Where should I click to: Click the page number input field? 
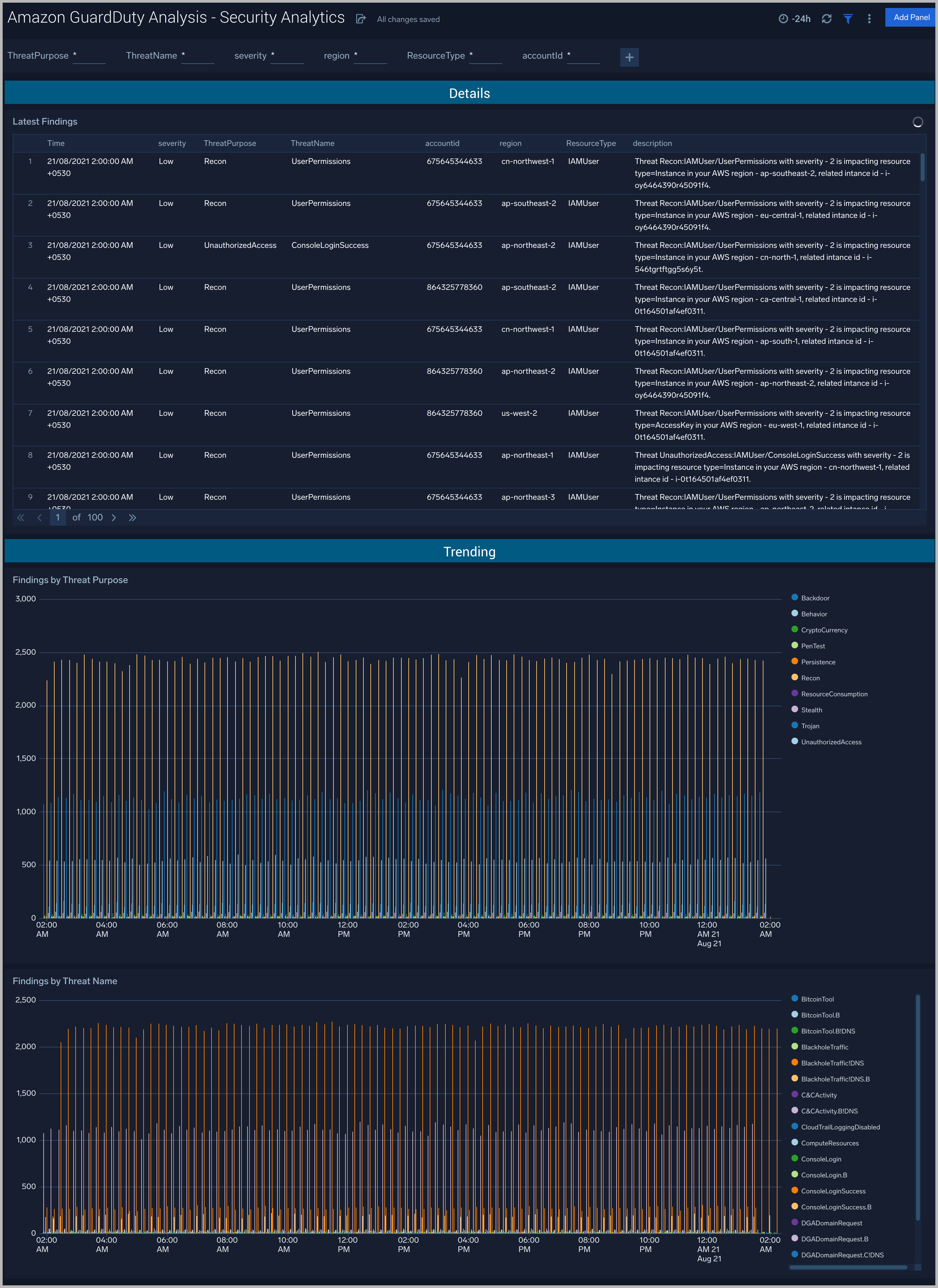point(57,517)
